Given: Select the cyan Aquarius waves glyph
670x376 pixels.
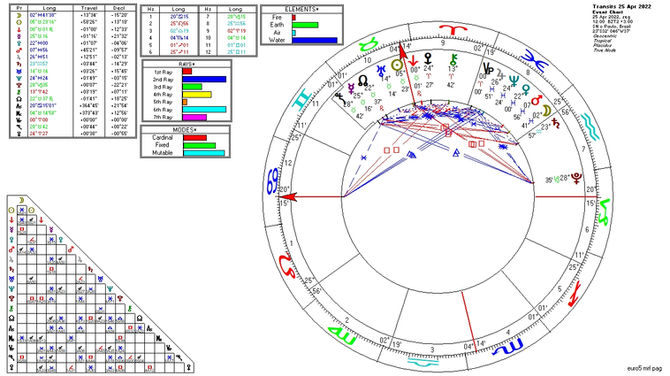Looking at the screenshot, I should [590, 127].
